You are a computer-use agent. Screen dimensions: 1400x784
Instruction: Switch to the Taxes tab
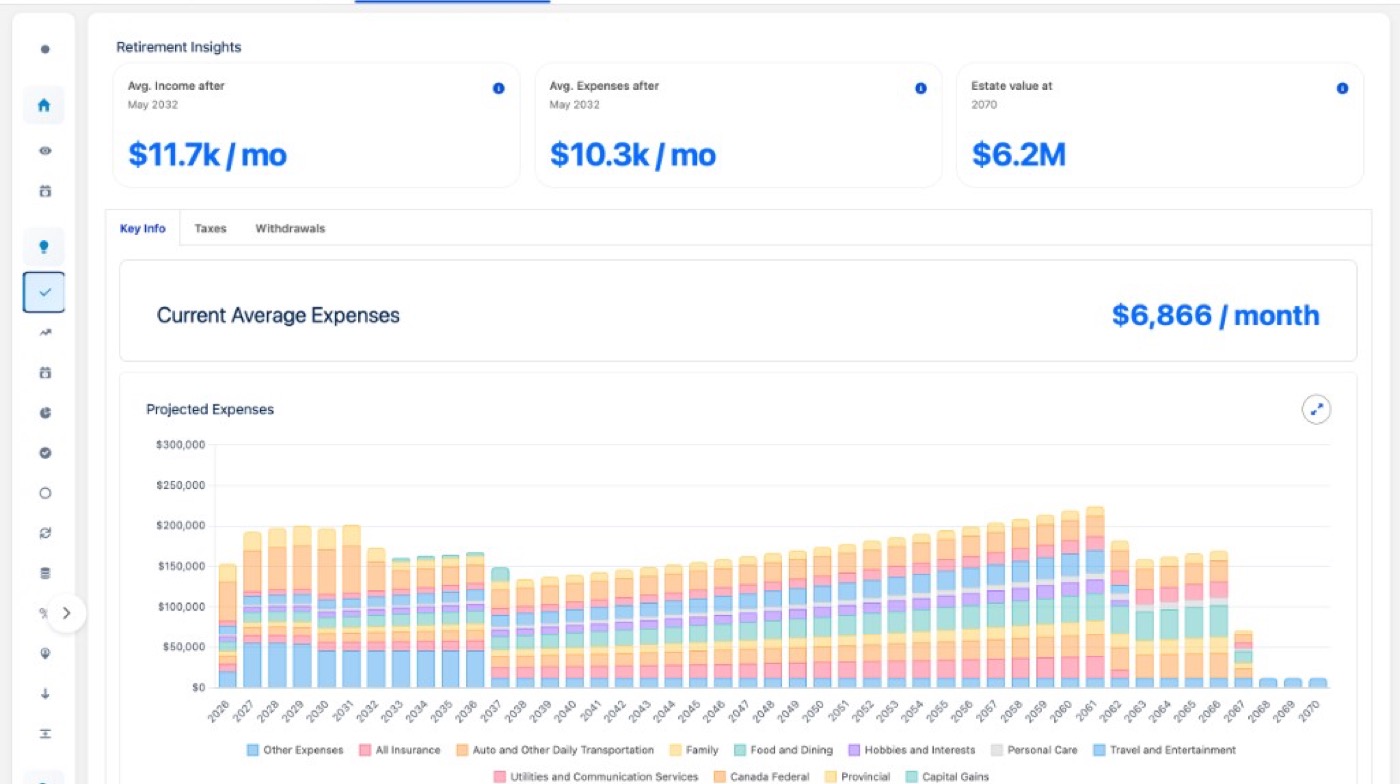tap(210, 228)
